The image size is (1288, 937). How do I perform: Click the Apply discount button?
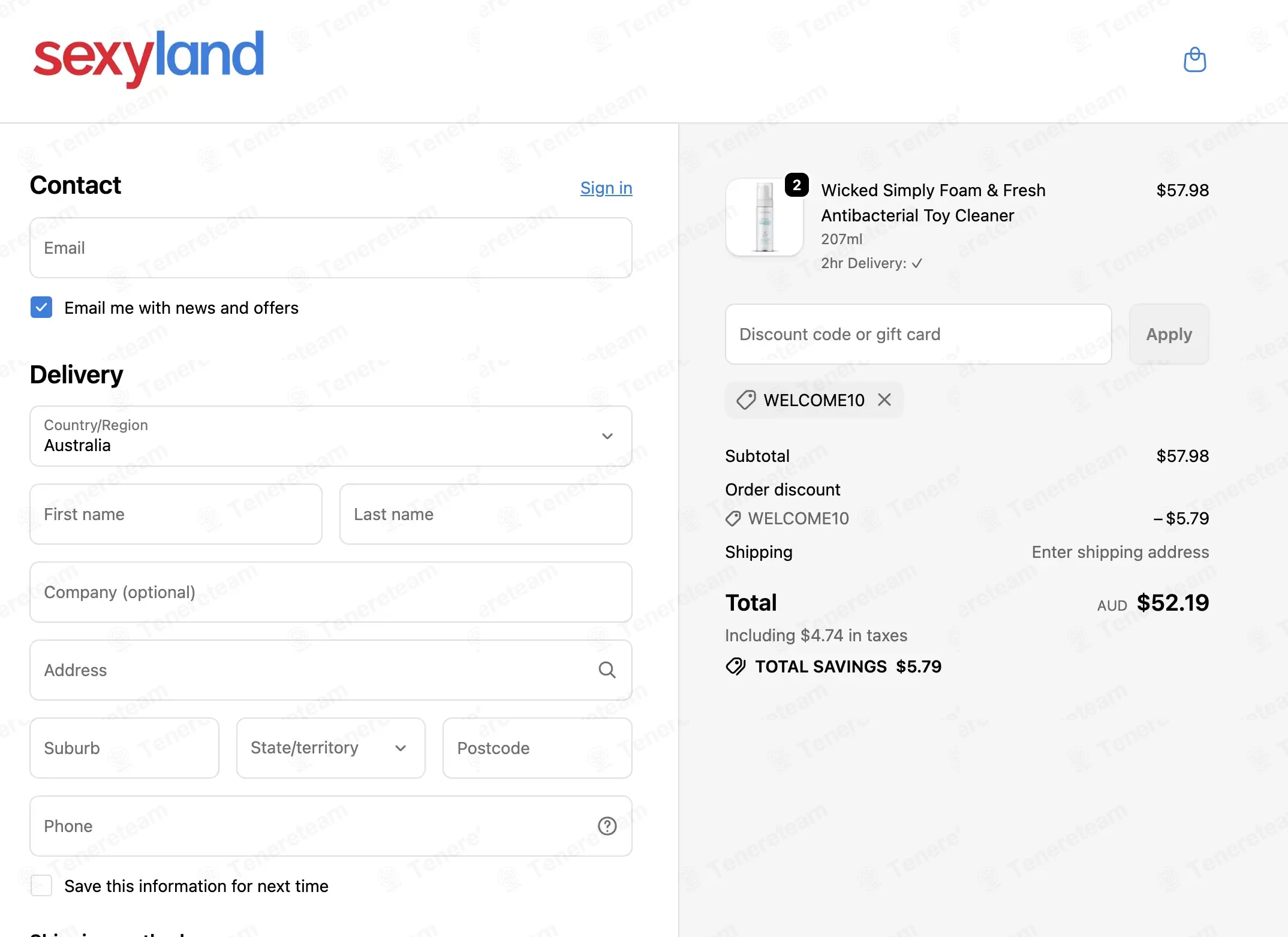1169,334
